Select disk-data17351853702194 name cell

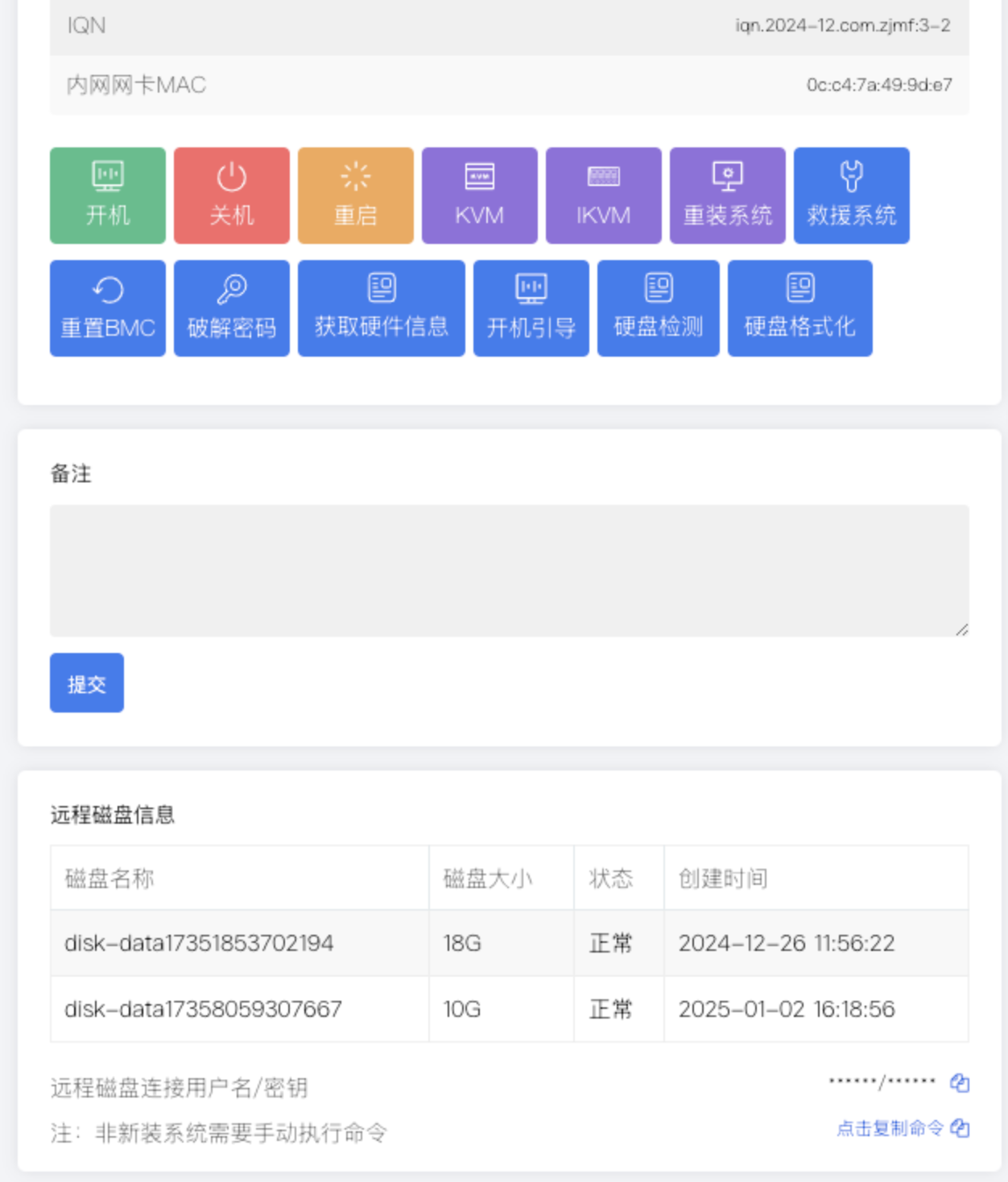click(x=240, y=943)
